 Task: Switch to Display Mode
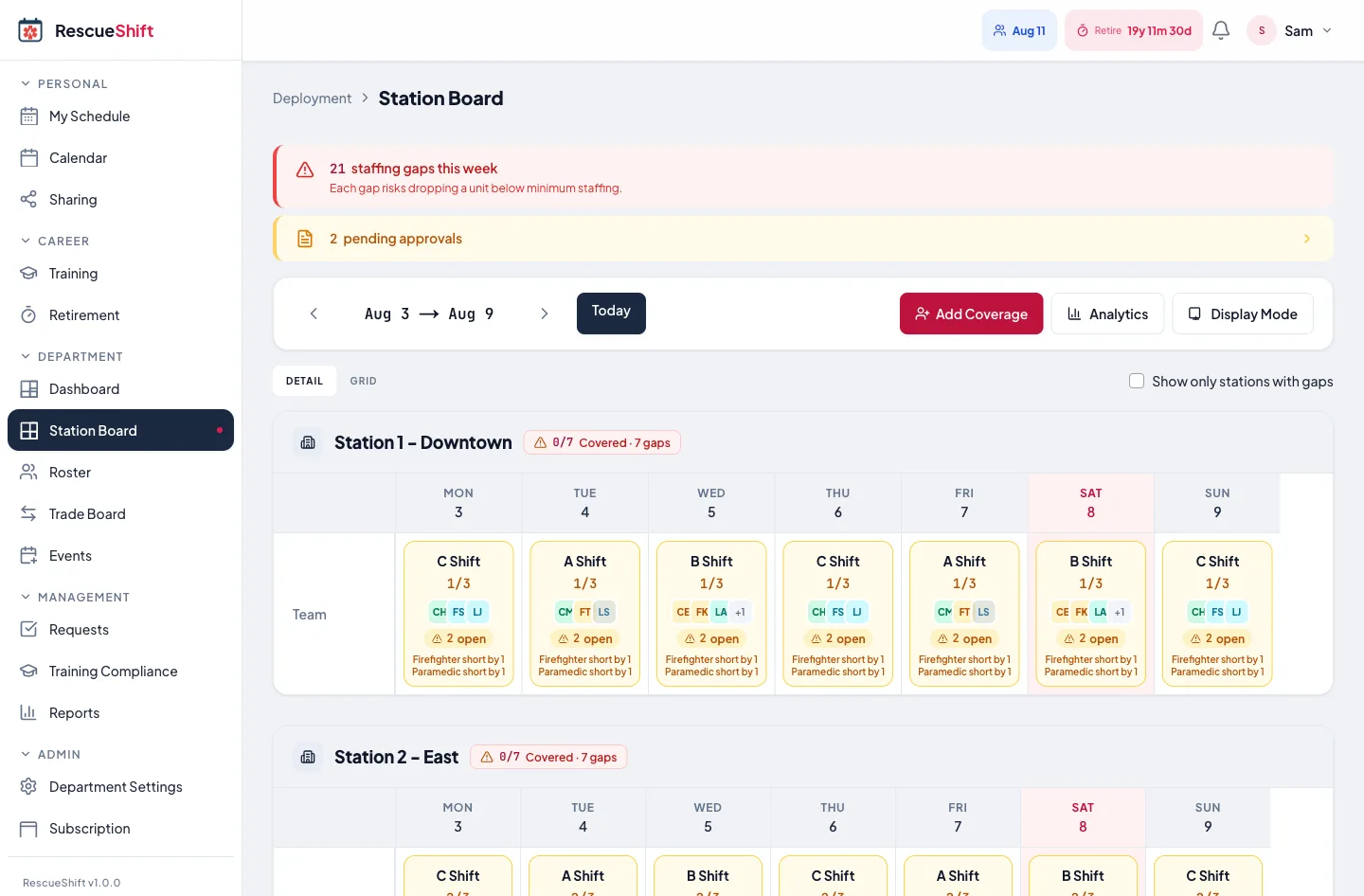(1243, 314)
